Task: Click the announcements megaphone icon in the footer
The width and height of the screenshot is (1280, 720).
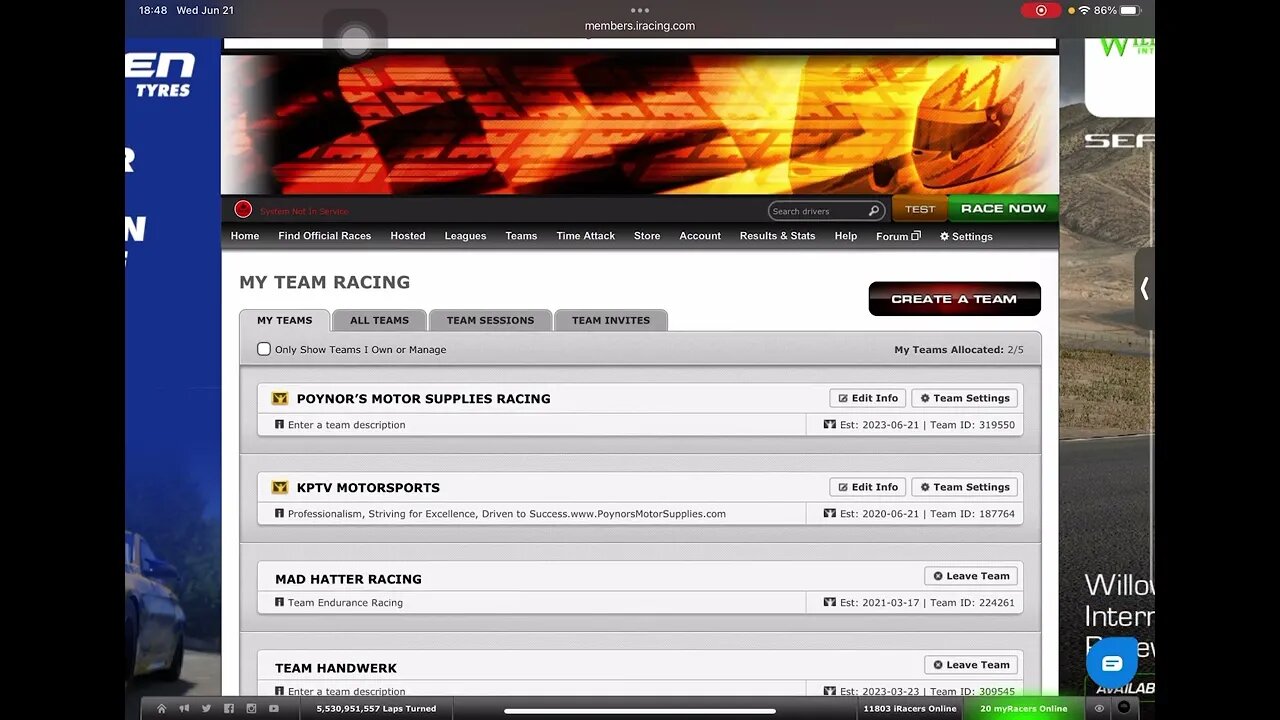Action: 184,708
